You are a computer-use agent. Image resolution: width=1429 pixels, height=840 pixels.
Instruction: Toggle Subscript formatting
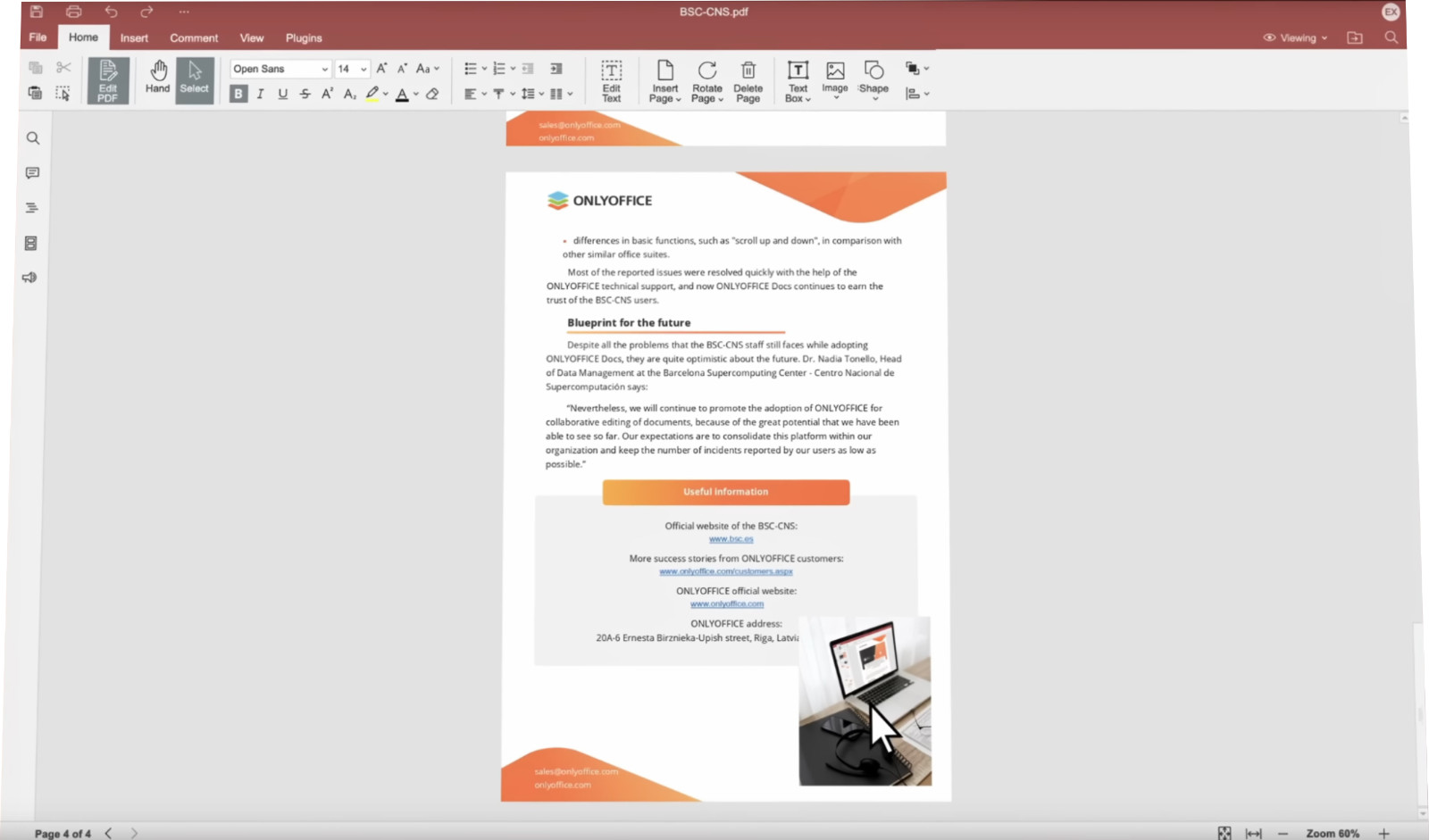point(350,94)
